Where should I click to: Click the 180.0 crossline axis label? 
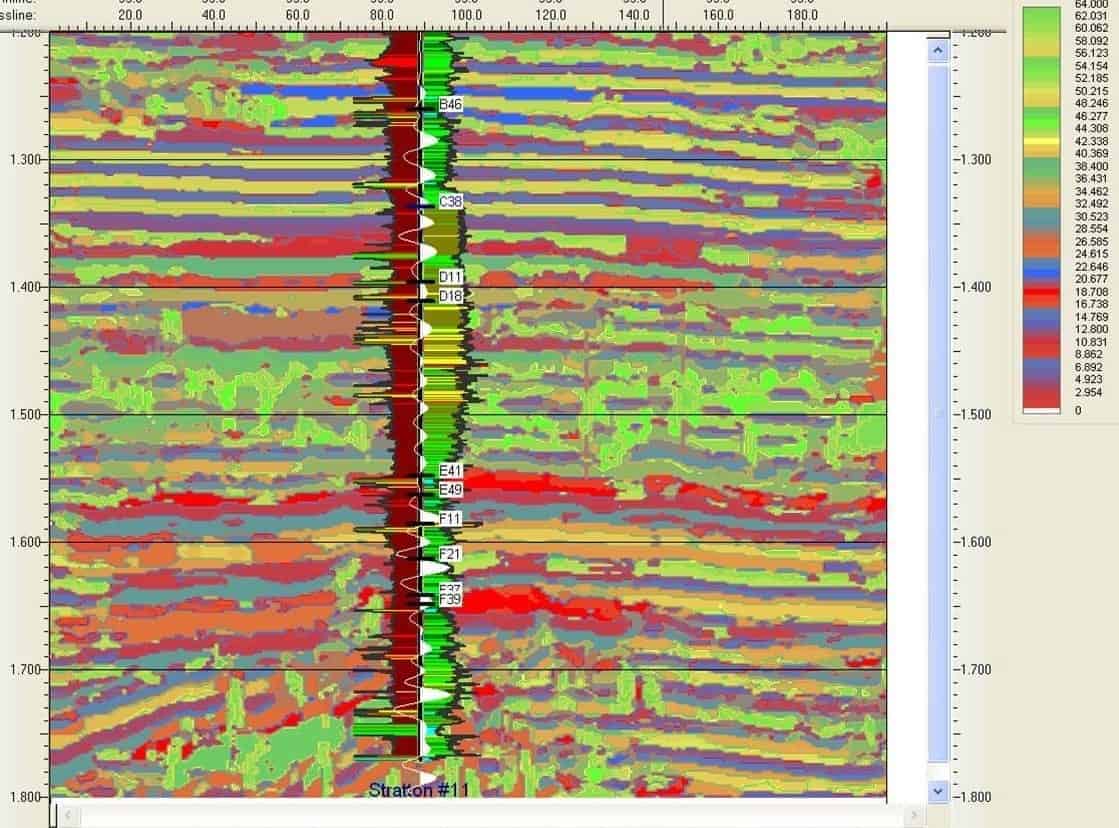[x=802, y=15]
